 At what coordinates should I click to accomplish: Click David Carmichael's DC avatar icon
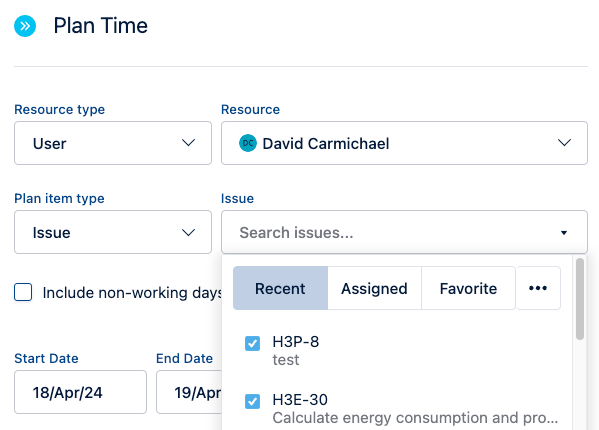(248, 143)
